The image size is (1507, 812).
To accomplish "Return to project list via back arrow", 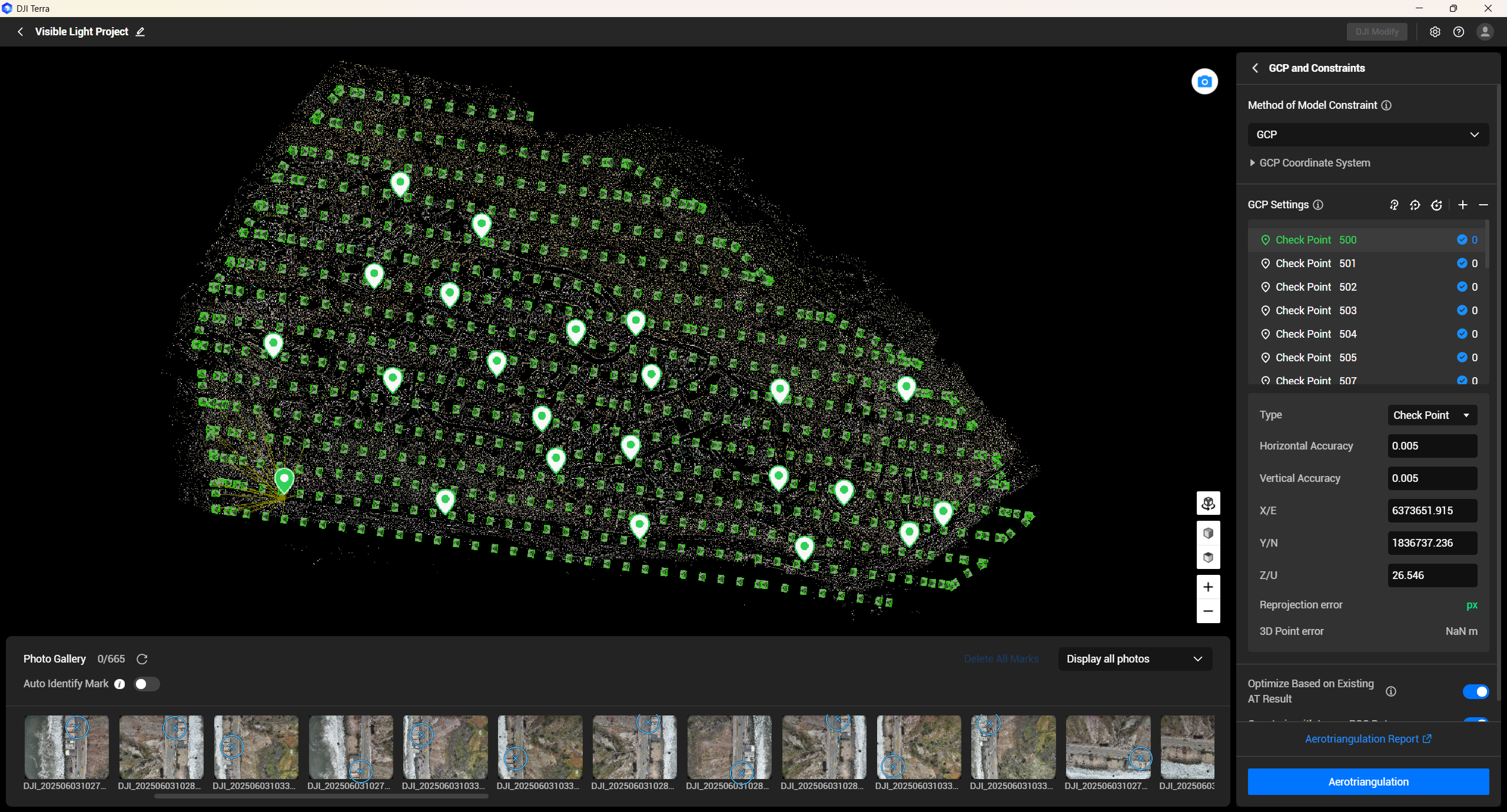I will click(x=21, y=32).
